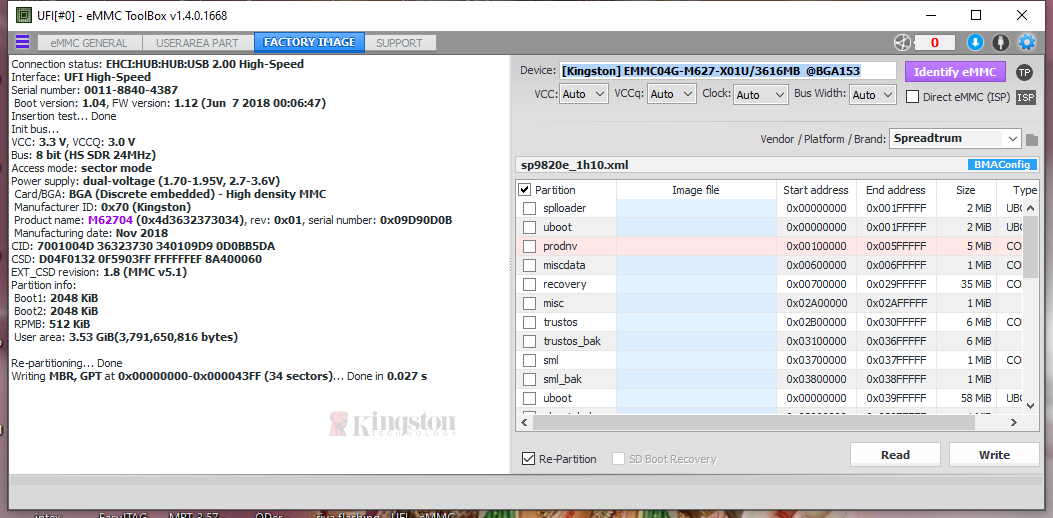The height and width of the screenshot is (518, 1053).
Task: Click the Size column header
Action: point(966,190)
